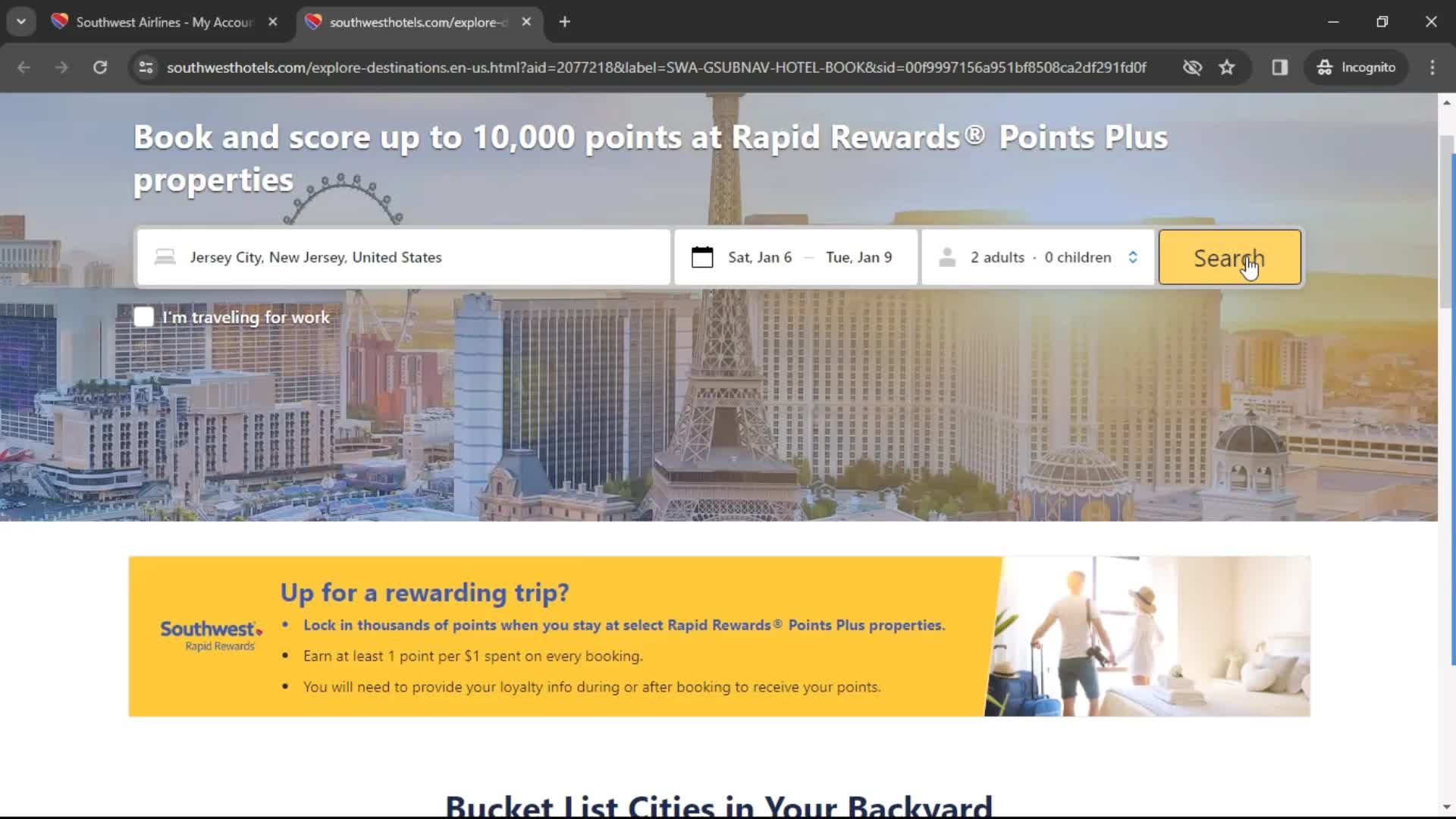Screen dimensions: 1456x819
Task: Click the calendar/date picker icon
Action: [x=701, y=257]
